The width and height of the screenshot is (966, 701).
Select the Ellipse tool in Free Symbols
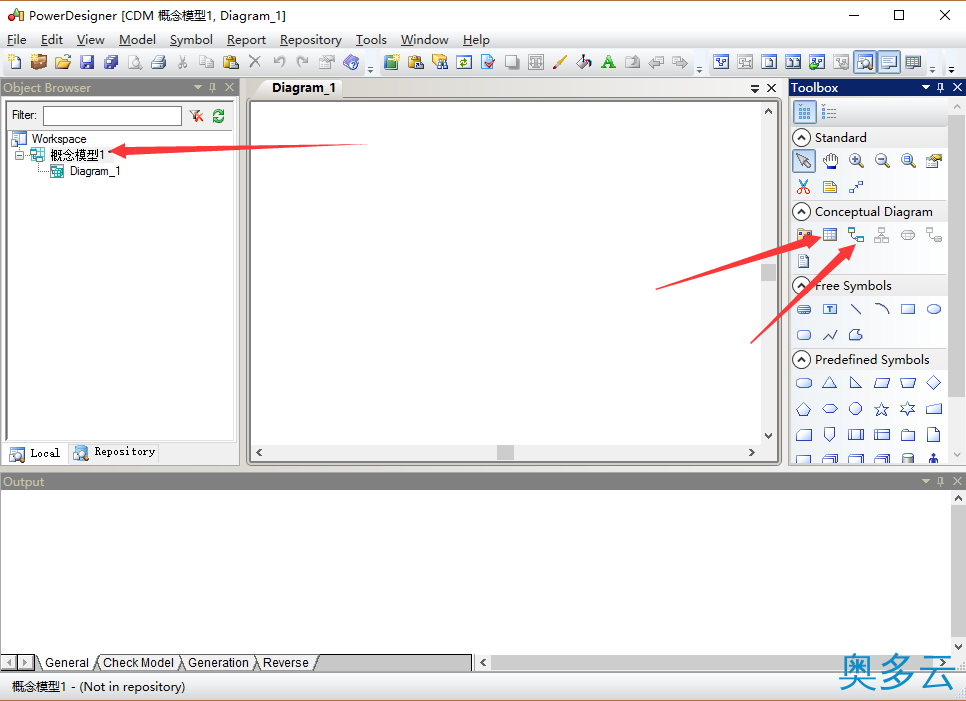pyautogui.click(x=934, y=309)
